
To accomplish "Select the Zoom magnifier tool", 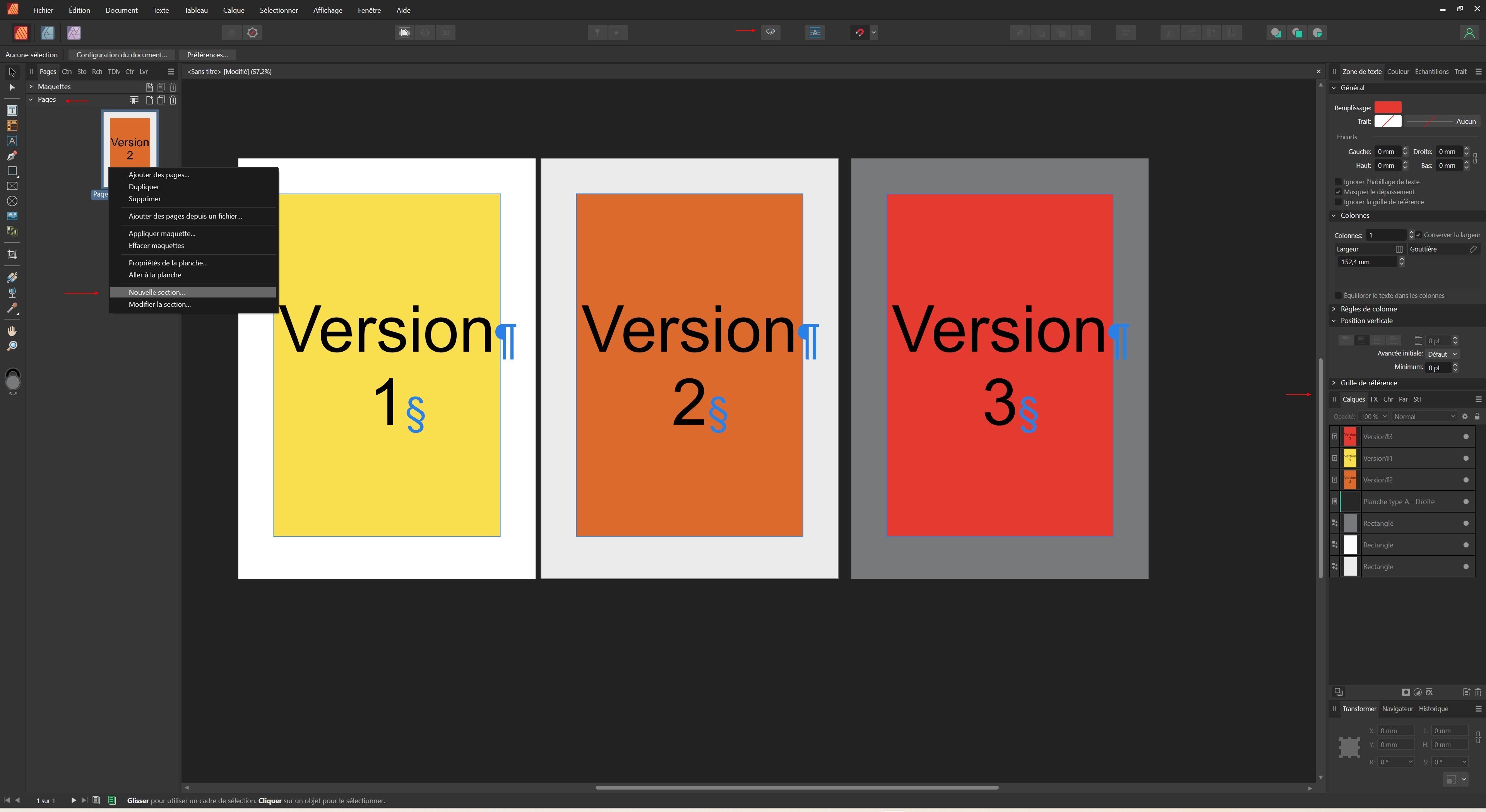I will click(12, 346).
